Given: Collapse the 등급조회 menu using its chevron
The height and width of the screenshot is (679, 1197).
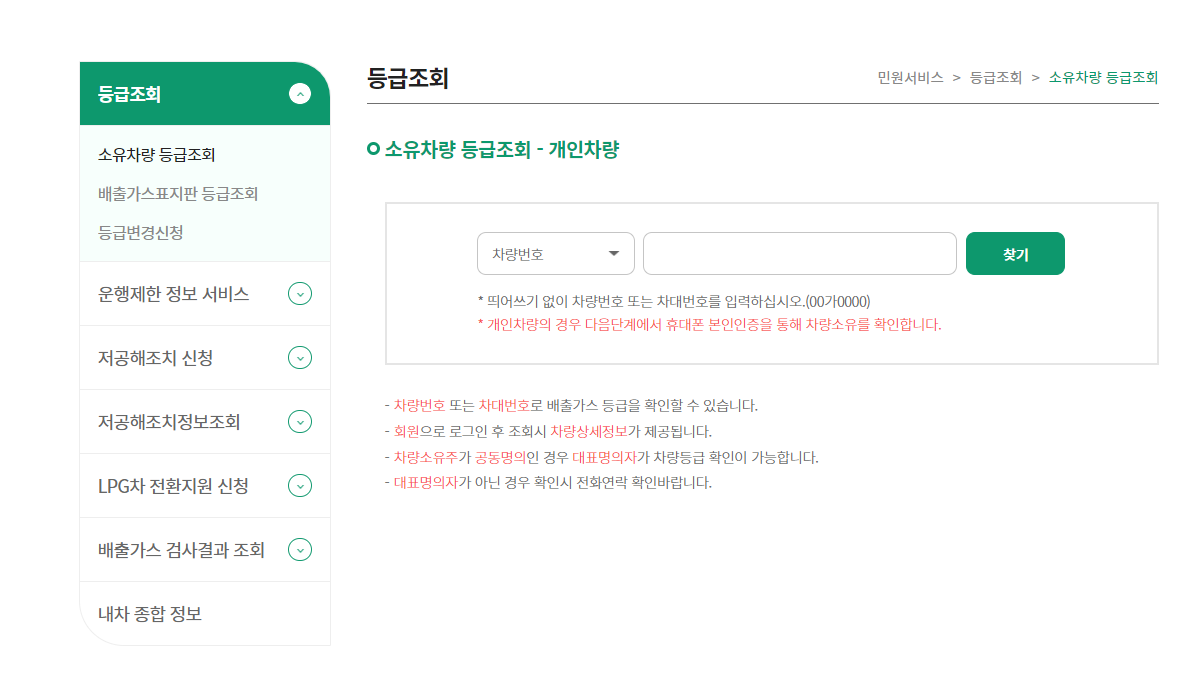Looking at the screenshot, I should click(298, 92).
